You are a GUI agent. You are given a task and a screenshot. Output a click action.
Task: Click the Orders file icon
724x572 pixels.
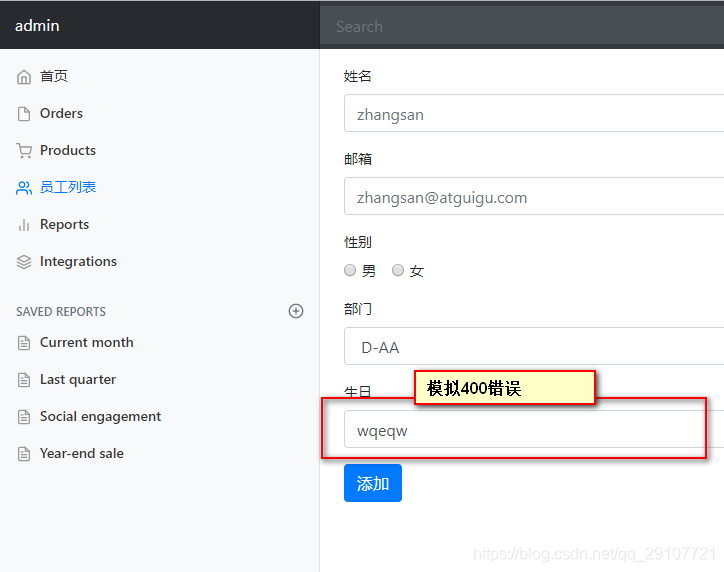click(24, 114)
